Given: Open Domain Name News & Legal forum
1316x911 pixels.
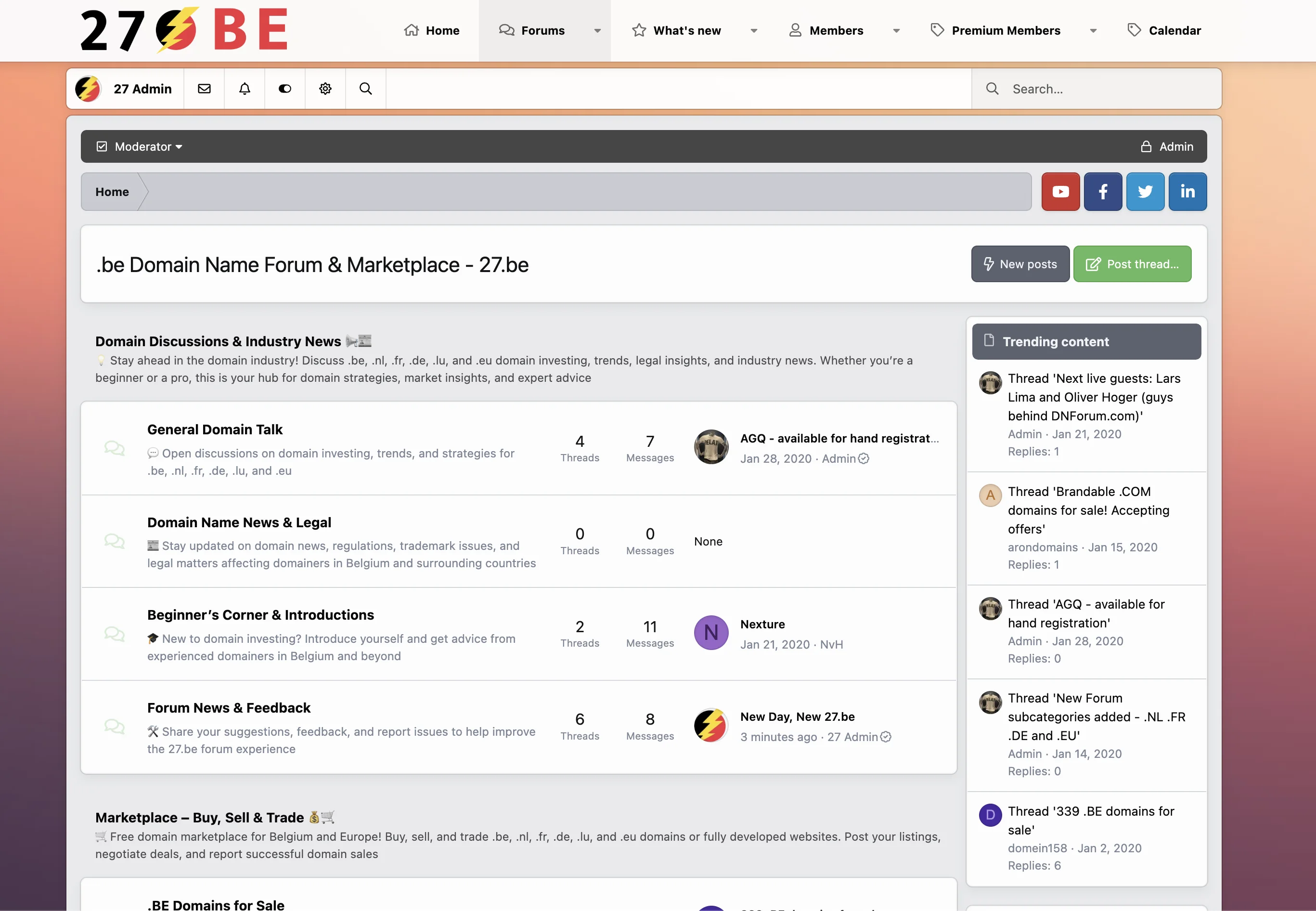Looking at the screenshot, I should point(239,522).
